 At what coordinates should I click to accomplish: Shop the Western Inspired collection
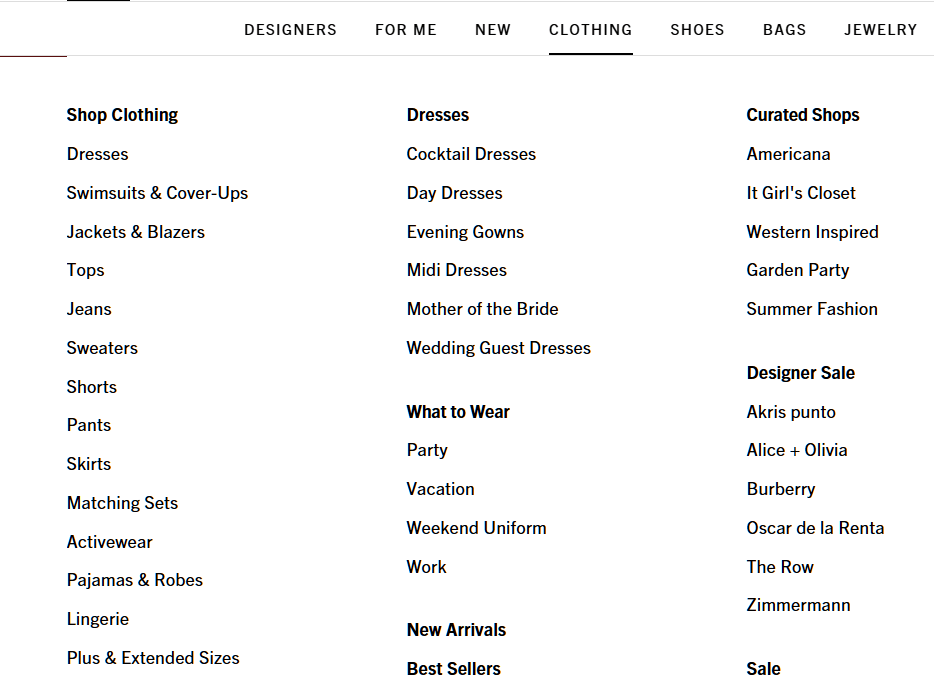point(812,232)
